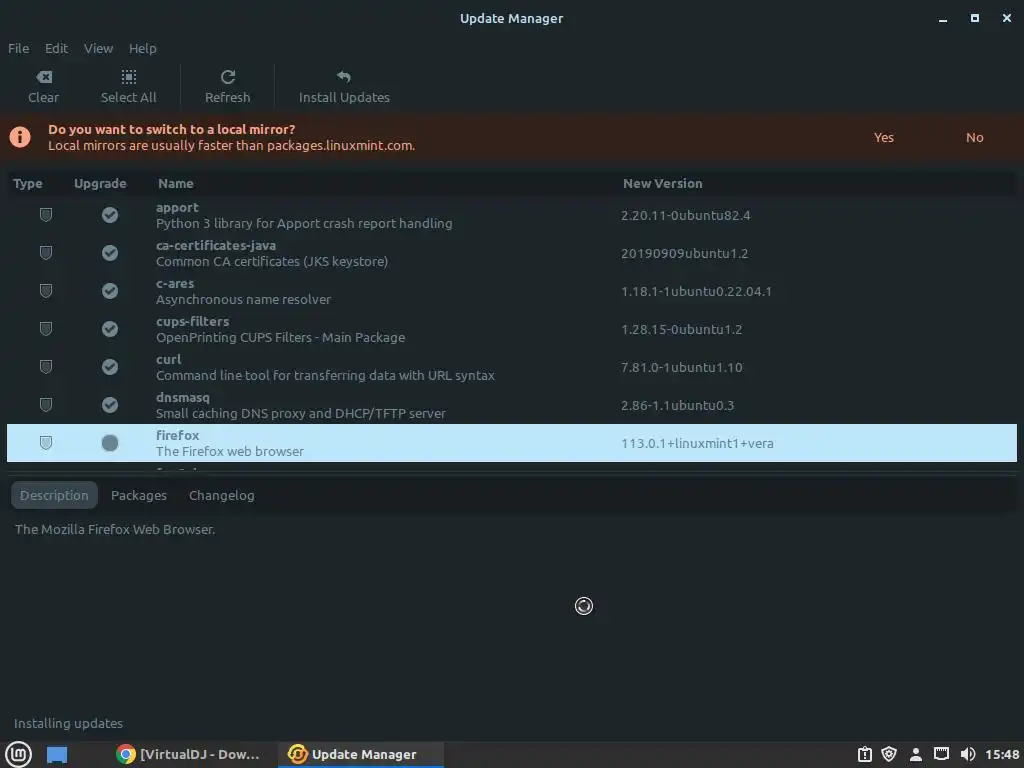
Task: Select the curl package name
Action: coord(168,359)
